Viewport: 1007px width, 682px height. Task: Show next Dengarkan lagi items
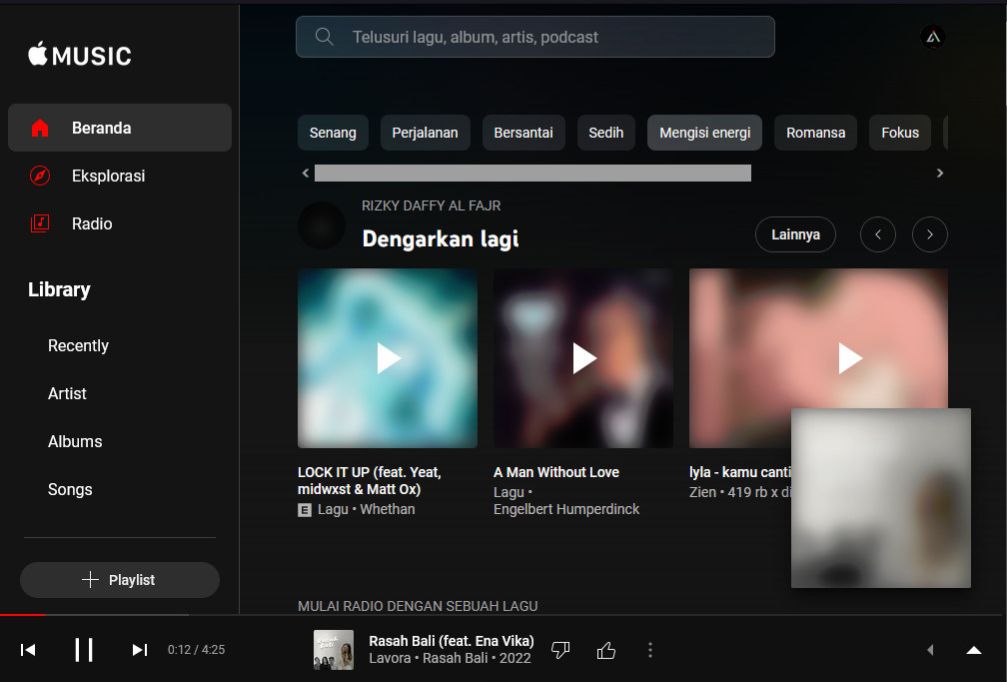tap(930, 234)
